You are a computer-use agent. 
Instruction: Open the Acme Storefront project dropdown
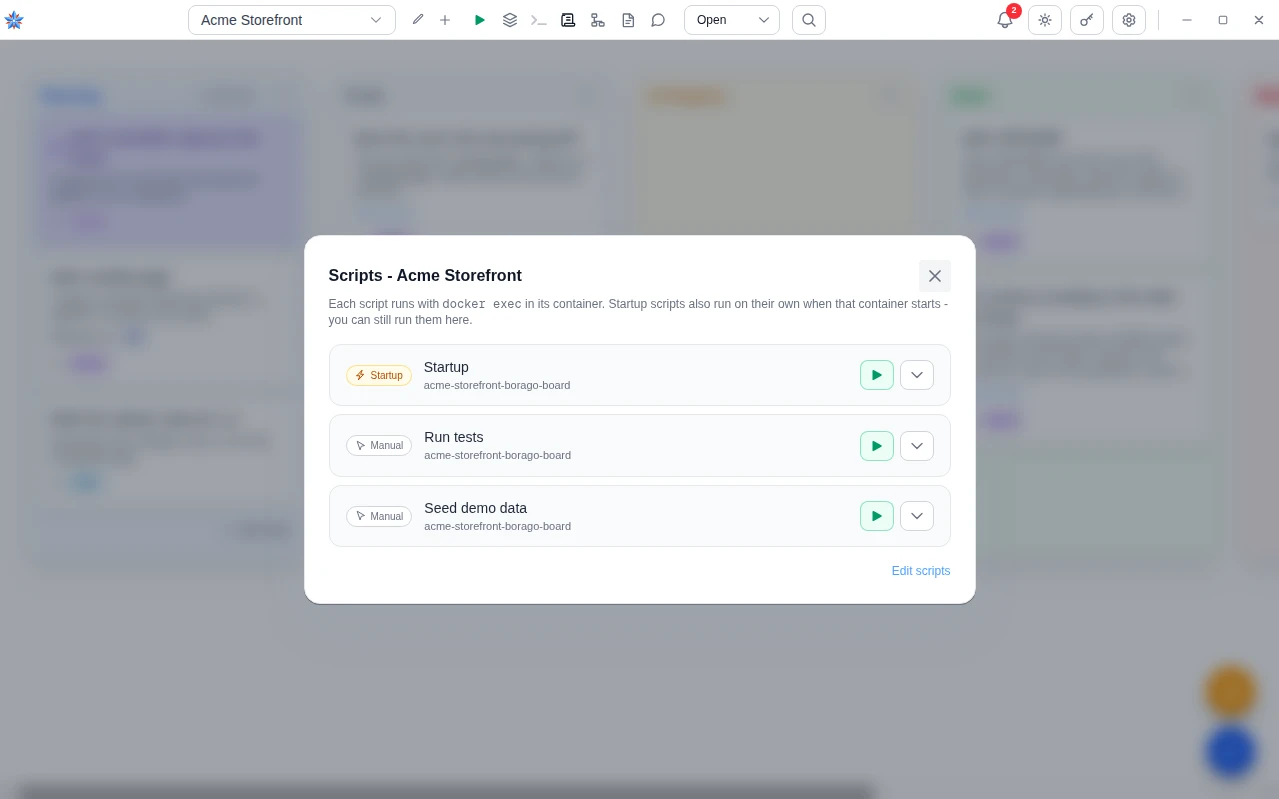point(292,20)
